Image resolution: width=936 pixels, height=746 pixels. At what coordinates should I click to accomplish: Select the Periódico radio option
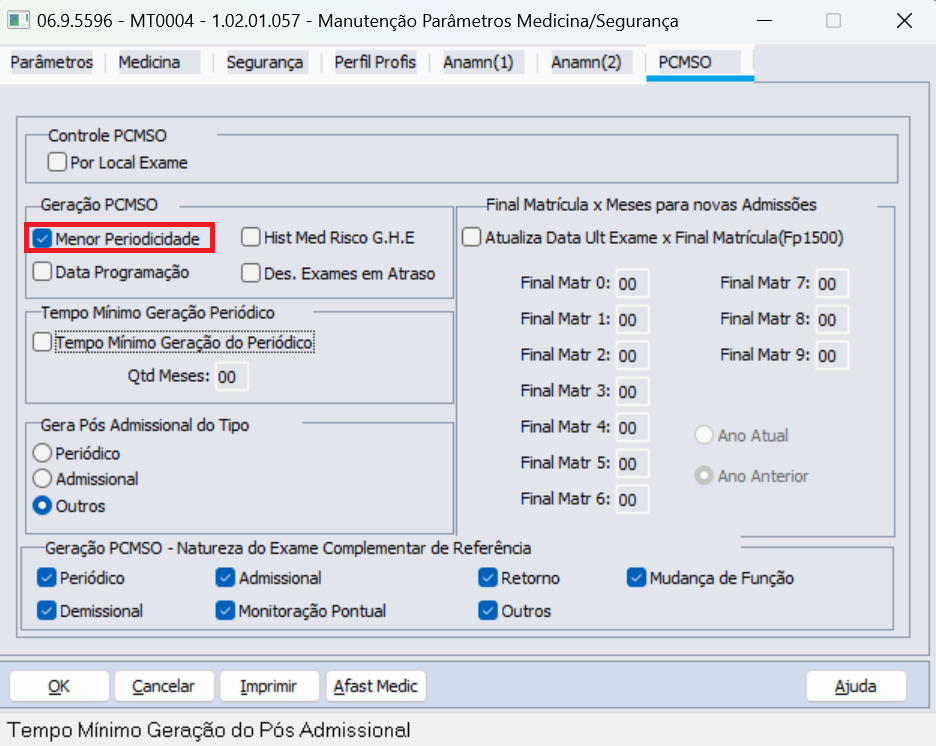tap(42, 453)
